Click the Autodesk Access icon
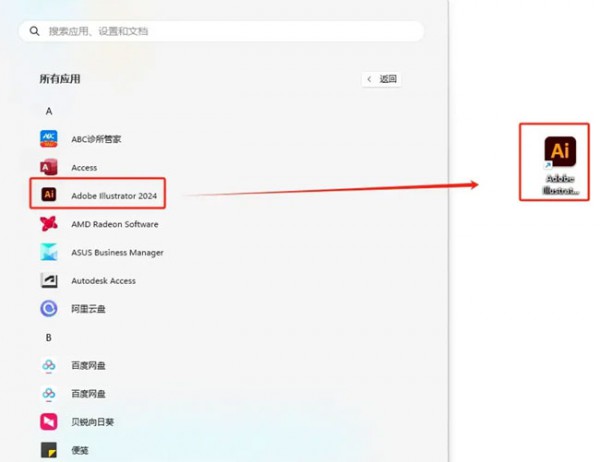600x462 pixels. pyautogui.click(x=49, y=280)
